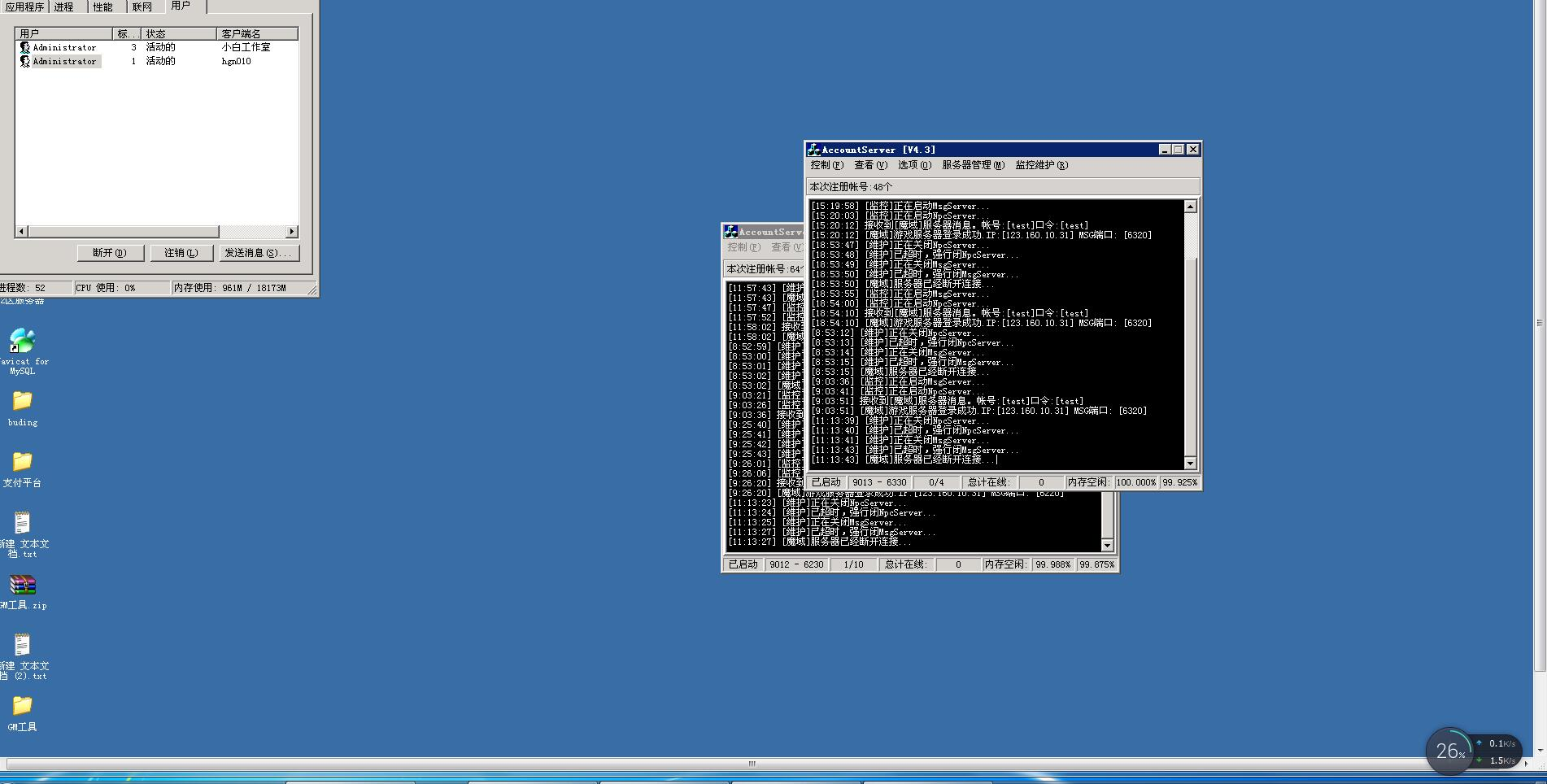The height and width of the screenshot is (784, 1547).
Task: Click the 注销 button
Action: pyautogui.click(x=181, y=253)
